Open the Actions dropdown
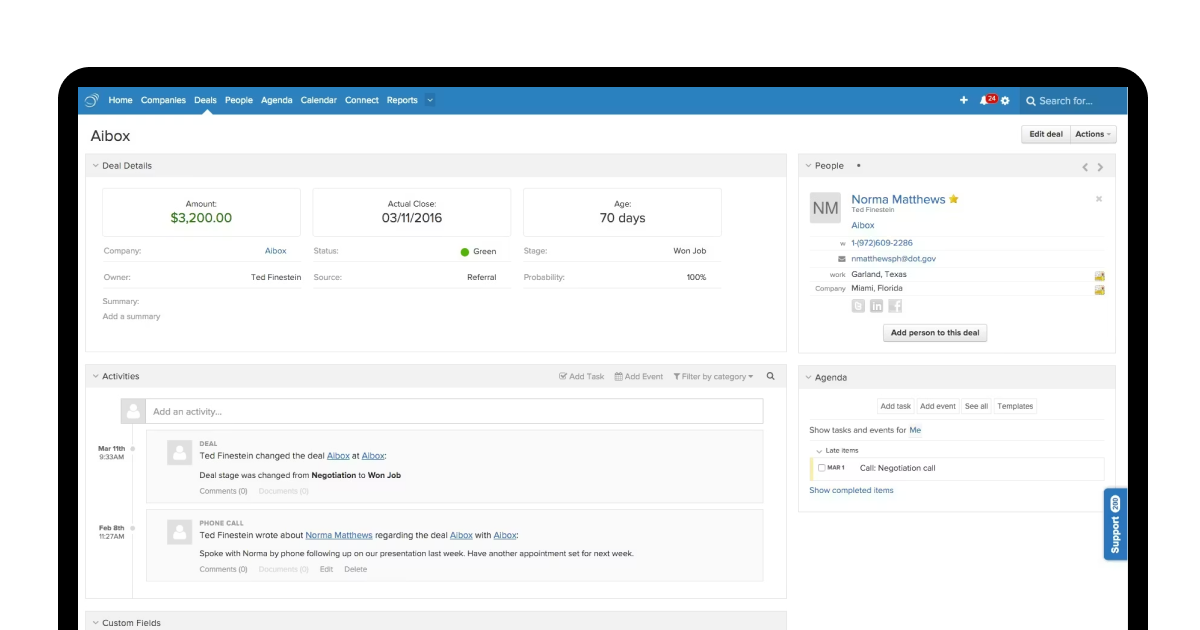Screen dimensions: 1200x630 coord(1092,133)
